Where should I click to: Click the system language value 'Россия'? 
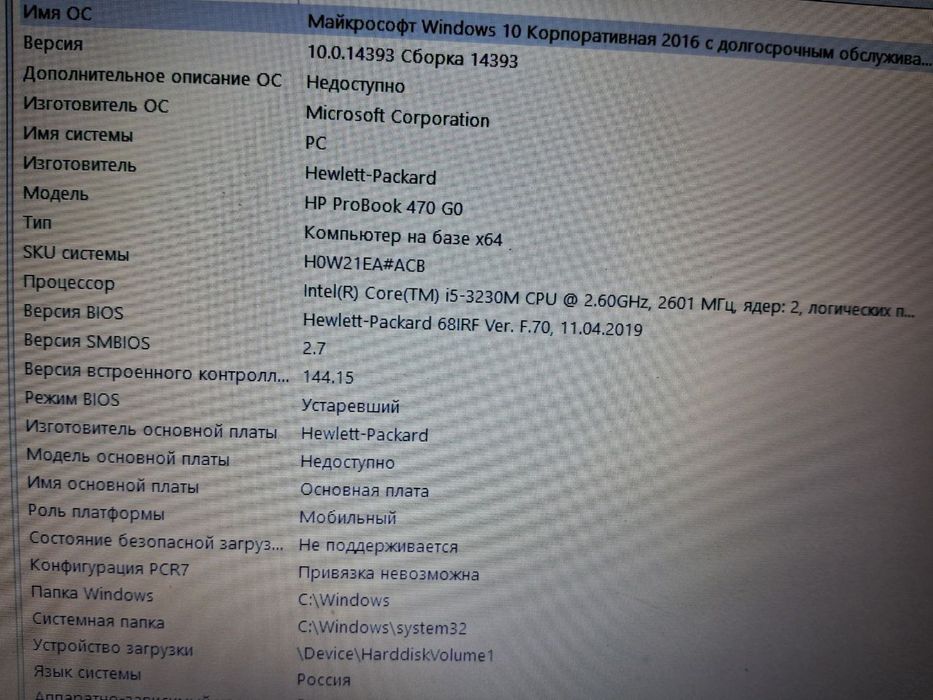coord(323,679)
